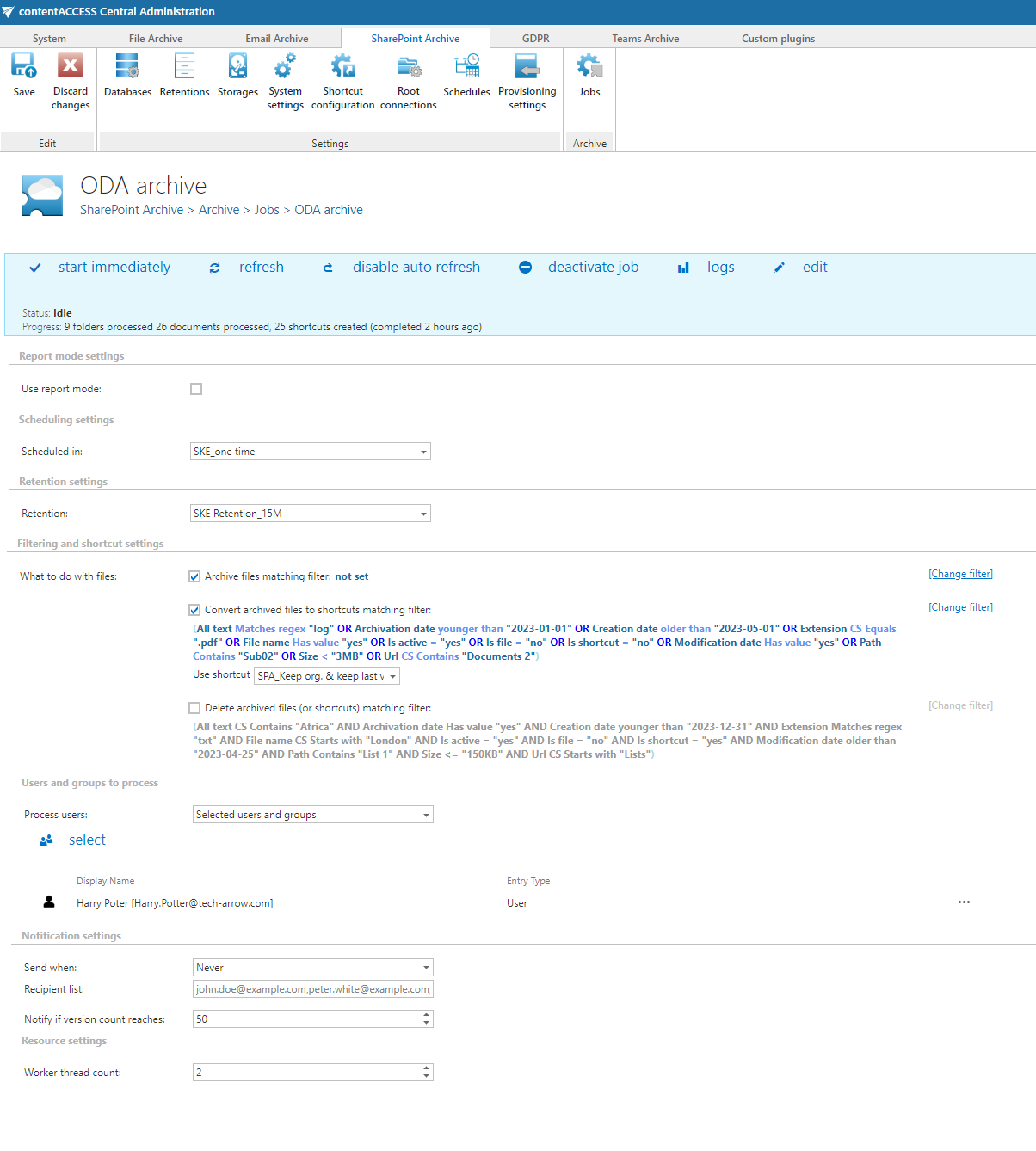Enable Delete archived files matching filter

[194, 708]
